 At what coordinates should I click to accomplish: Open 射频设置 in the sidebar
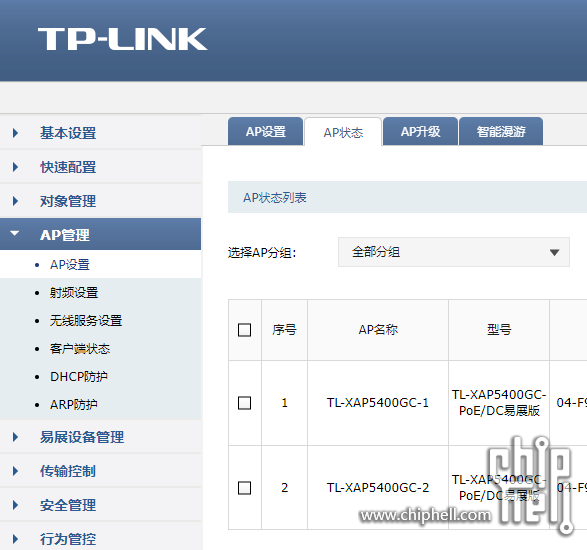click(74, 292)
